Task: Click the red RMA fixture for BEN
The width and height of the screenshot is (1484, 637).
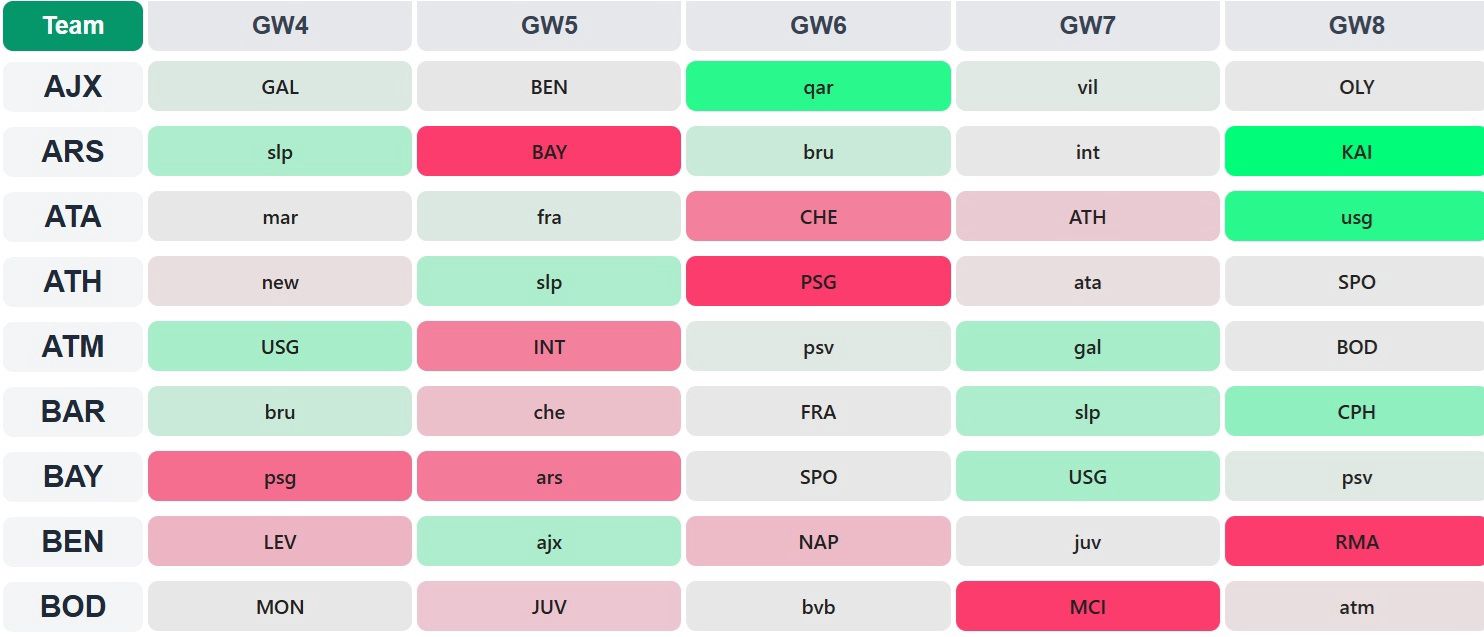Action: [1356, 542]
